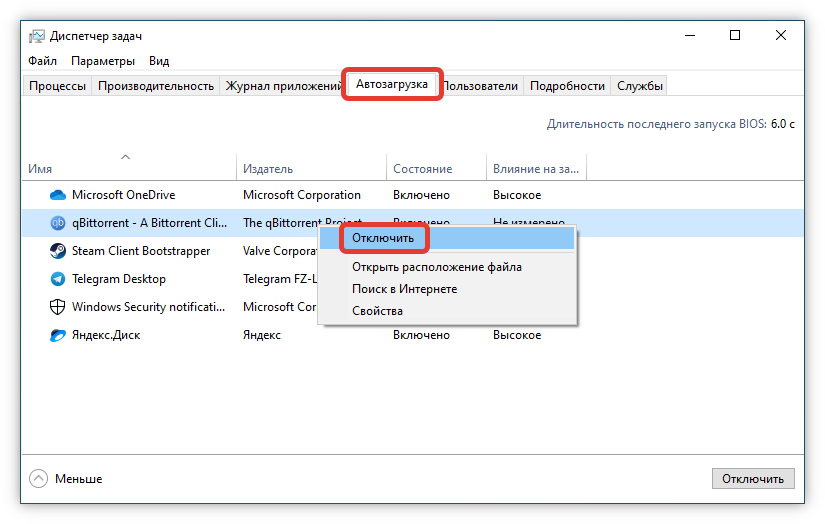Sort by the Состояние column header
This screenshot has height=524, width=825.
click(x=436, y=166)
